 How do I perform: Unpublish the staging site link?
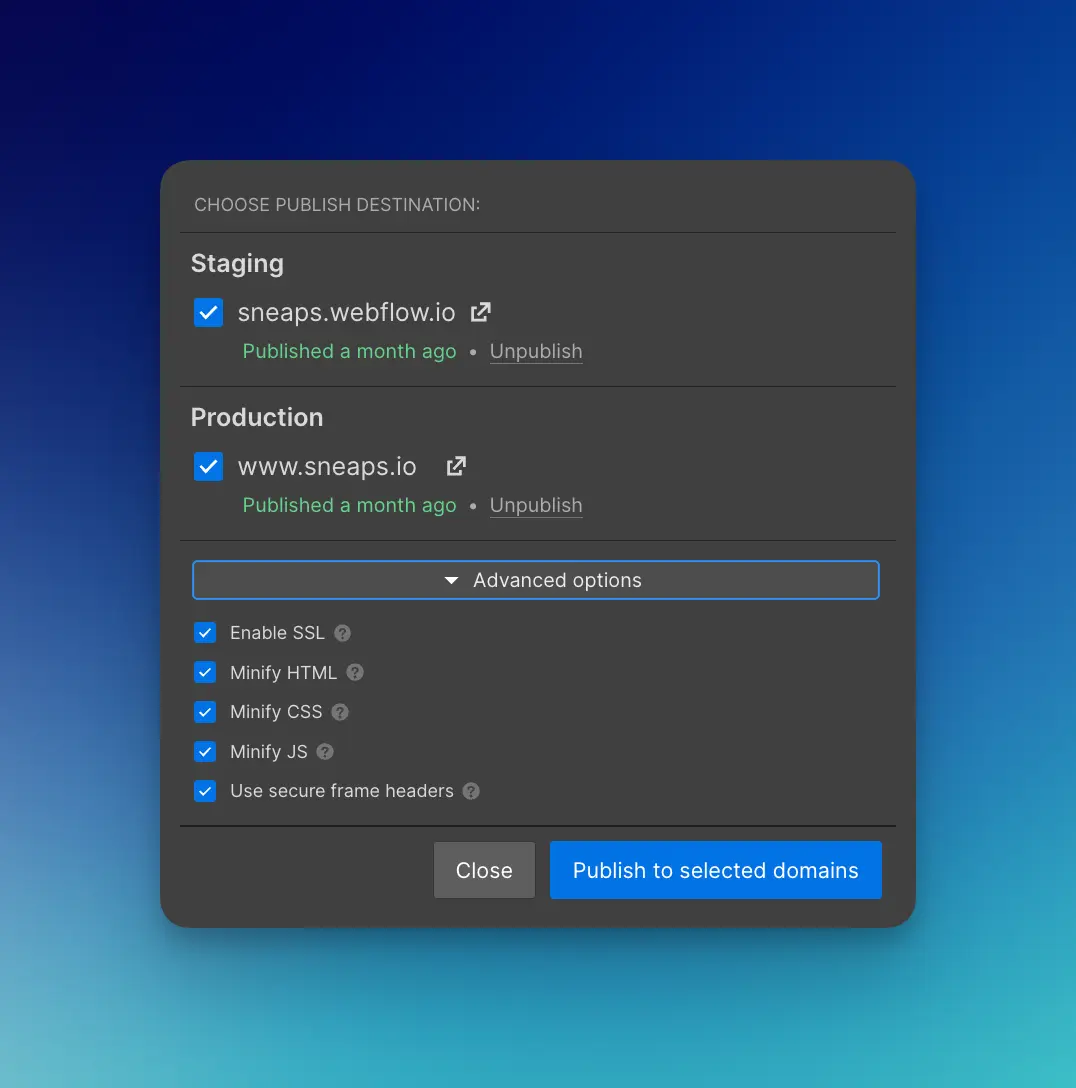pyautogui.click(x=536, y=351)
